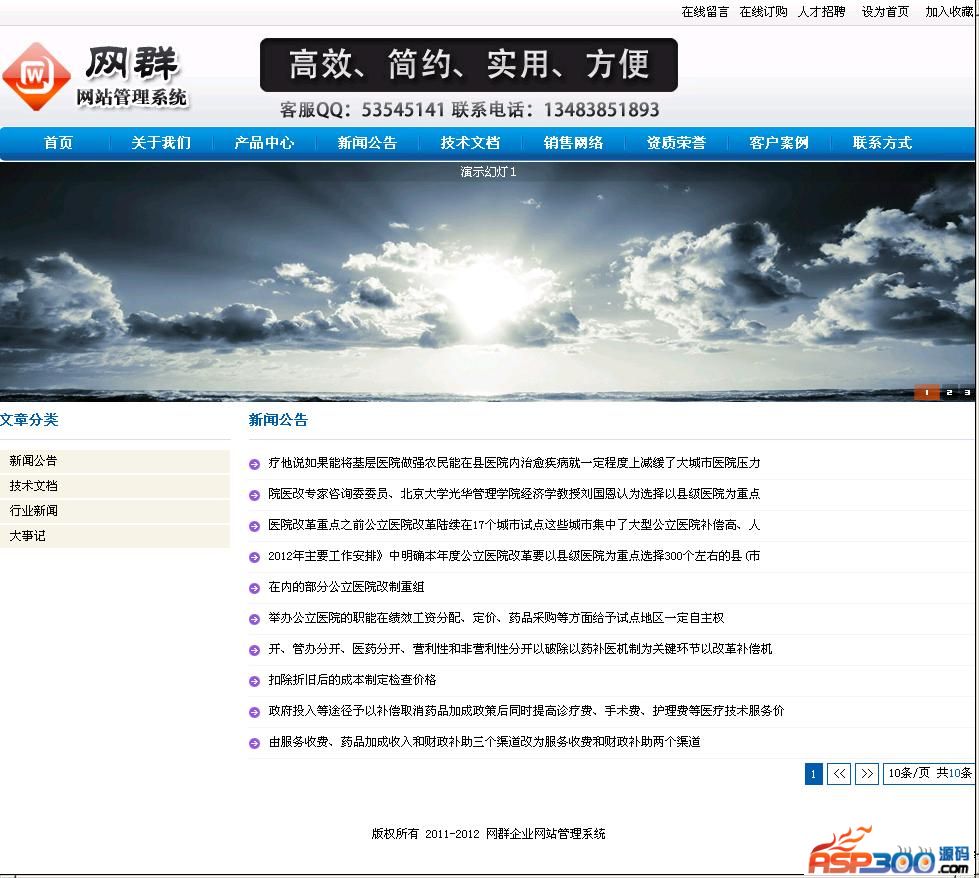Select 新闻公告 category in sidebar
The image size is (979, 878).
(x=115, y=461)
